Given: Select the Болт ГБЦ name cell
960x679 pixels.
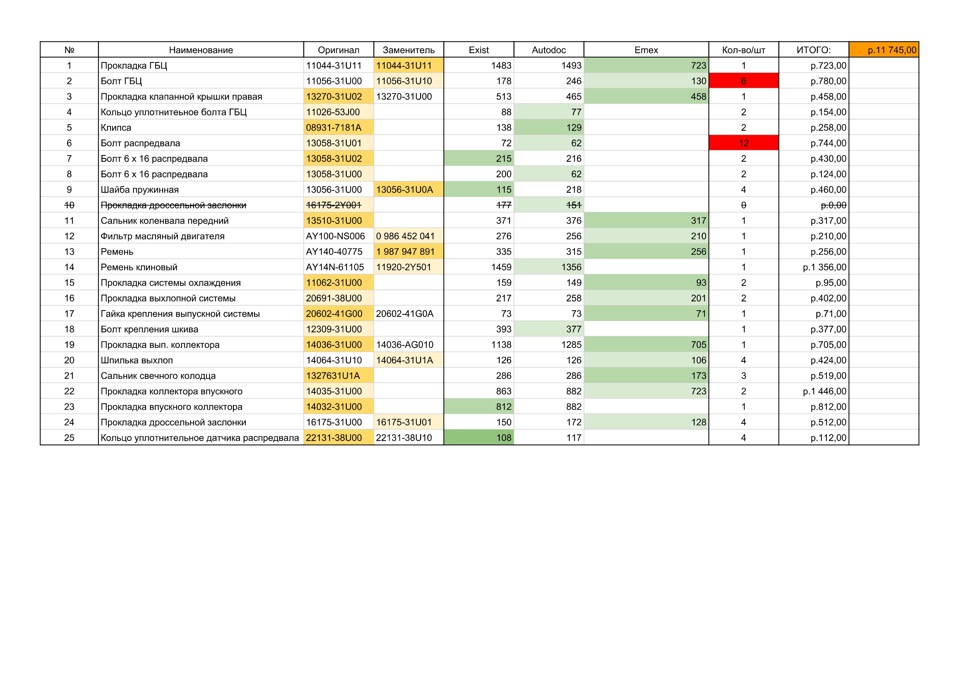Looking at the screenshot, I should click(201, 81).
